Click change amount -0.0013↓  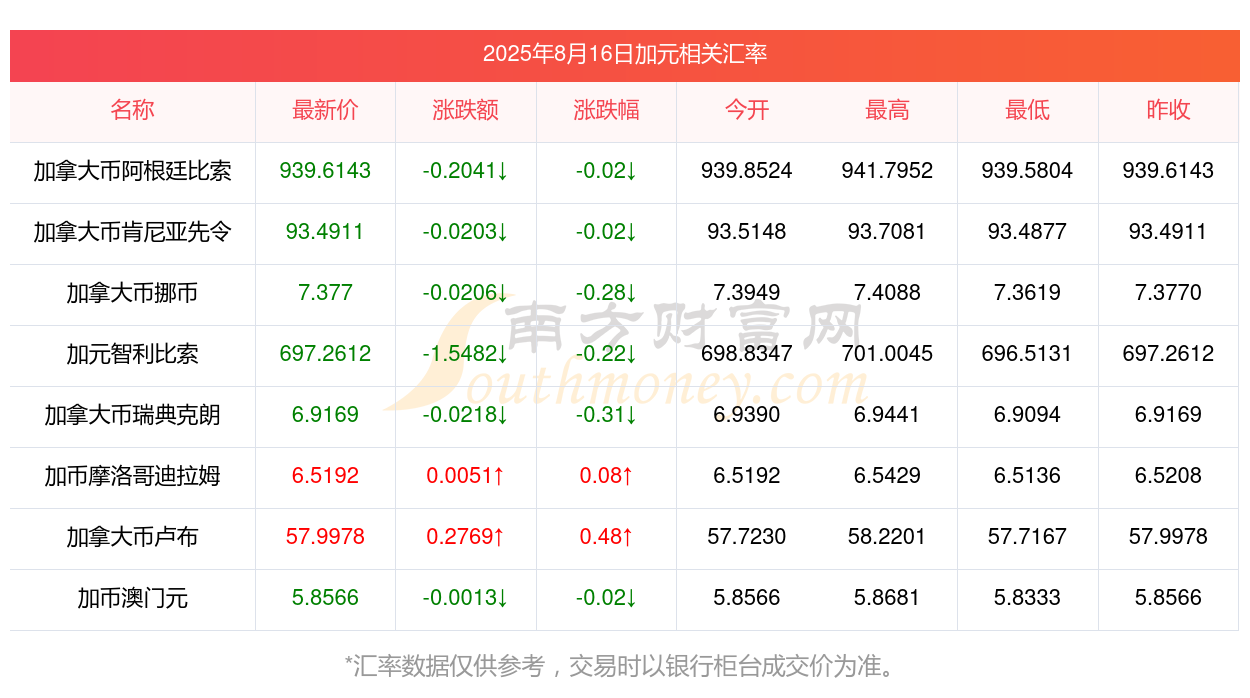(x=466, y=598)
